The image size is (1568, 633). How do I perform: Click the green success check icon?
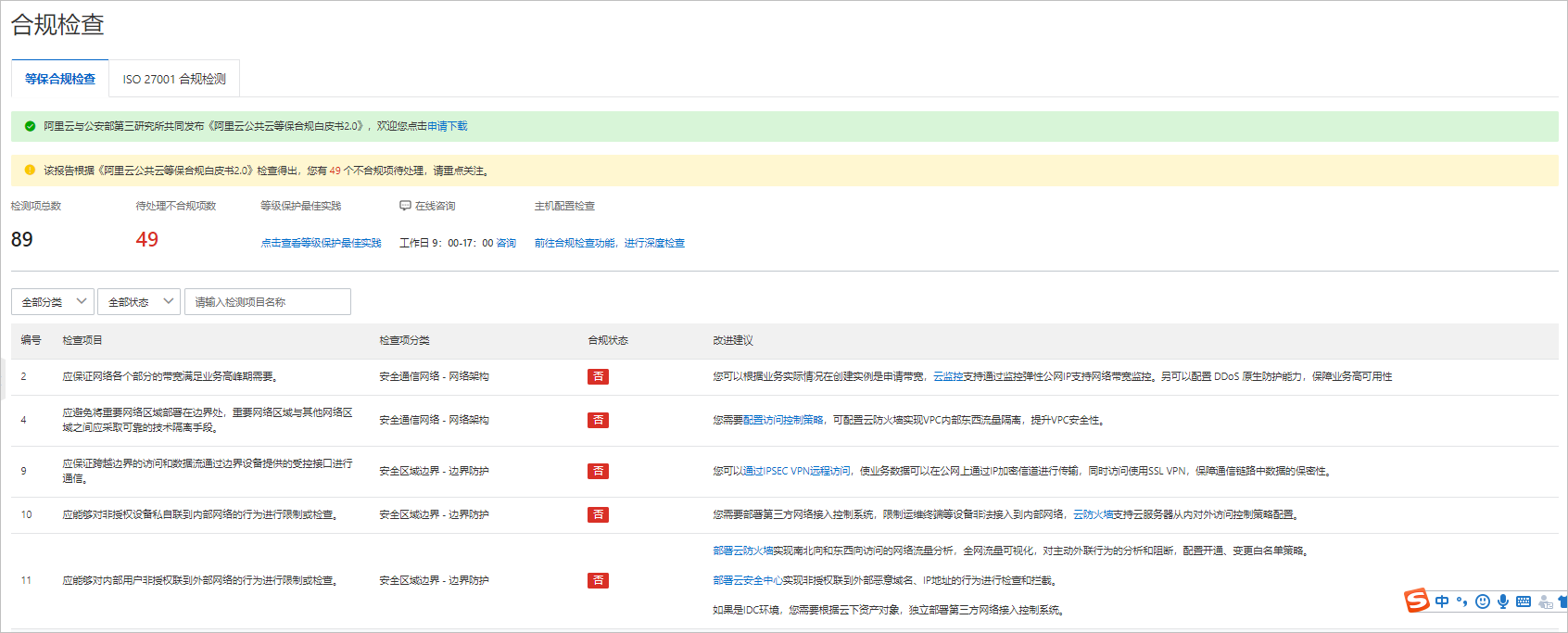(30, 126)
